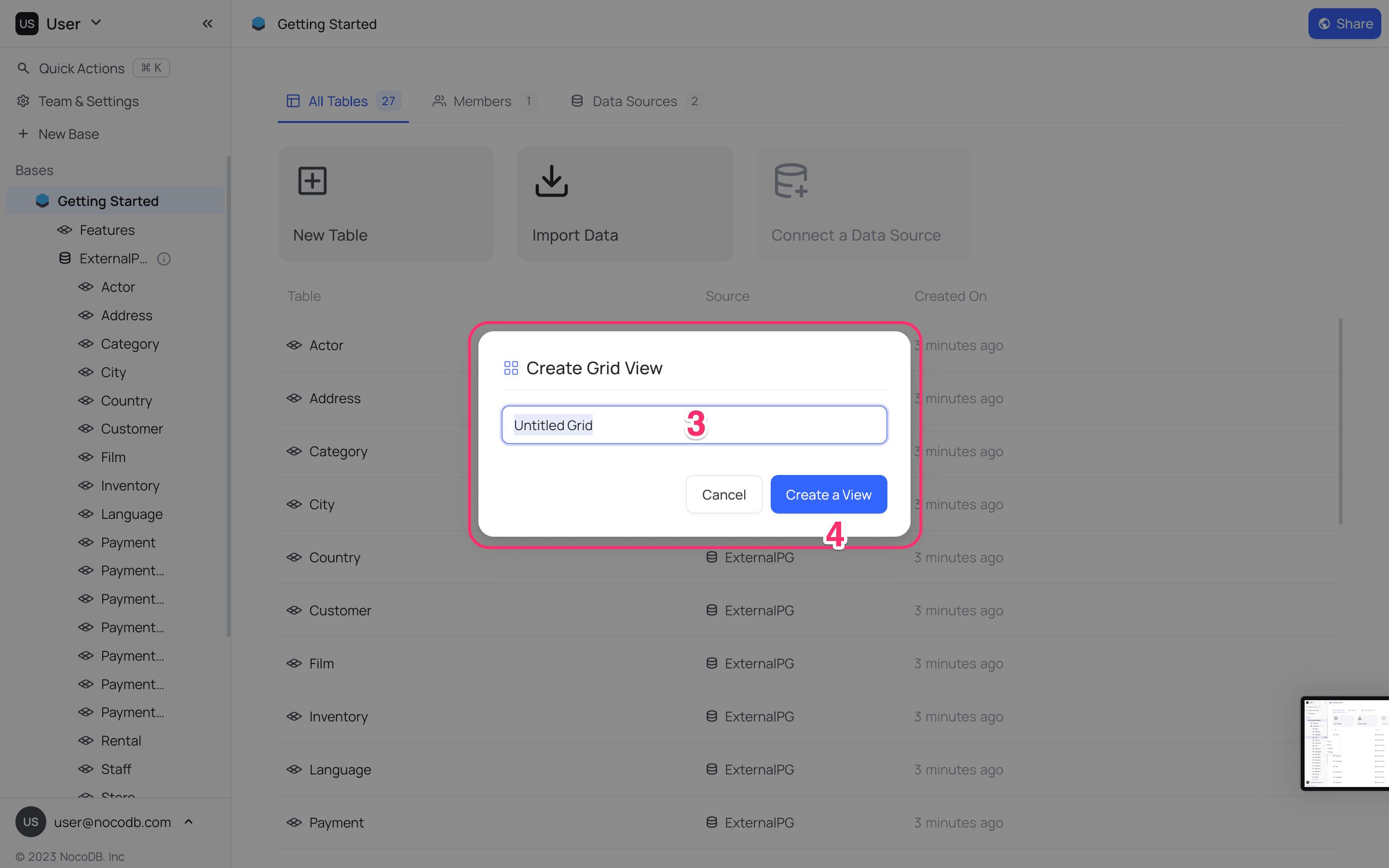Click the Import Data download icon
This screenshot has height=868, width=1389.
551,181
